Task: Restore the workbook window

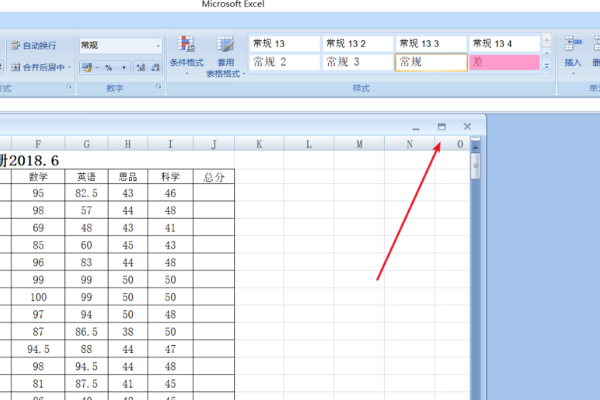Action: pyautogui.click(x=442, y=127)
